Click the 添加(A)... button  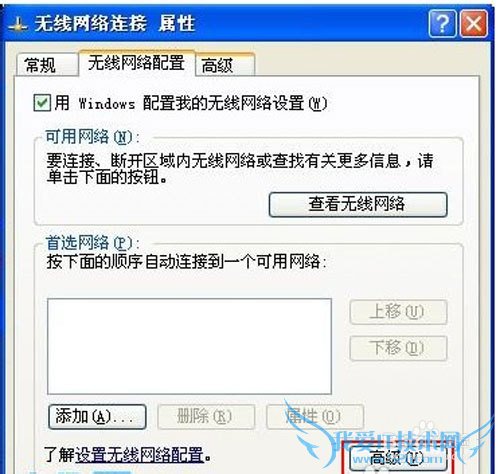(97, 417)
